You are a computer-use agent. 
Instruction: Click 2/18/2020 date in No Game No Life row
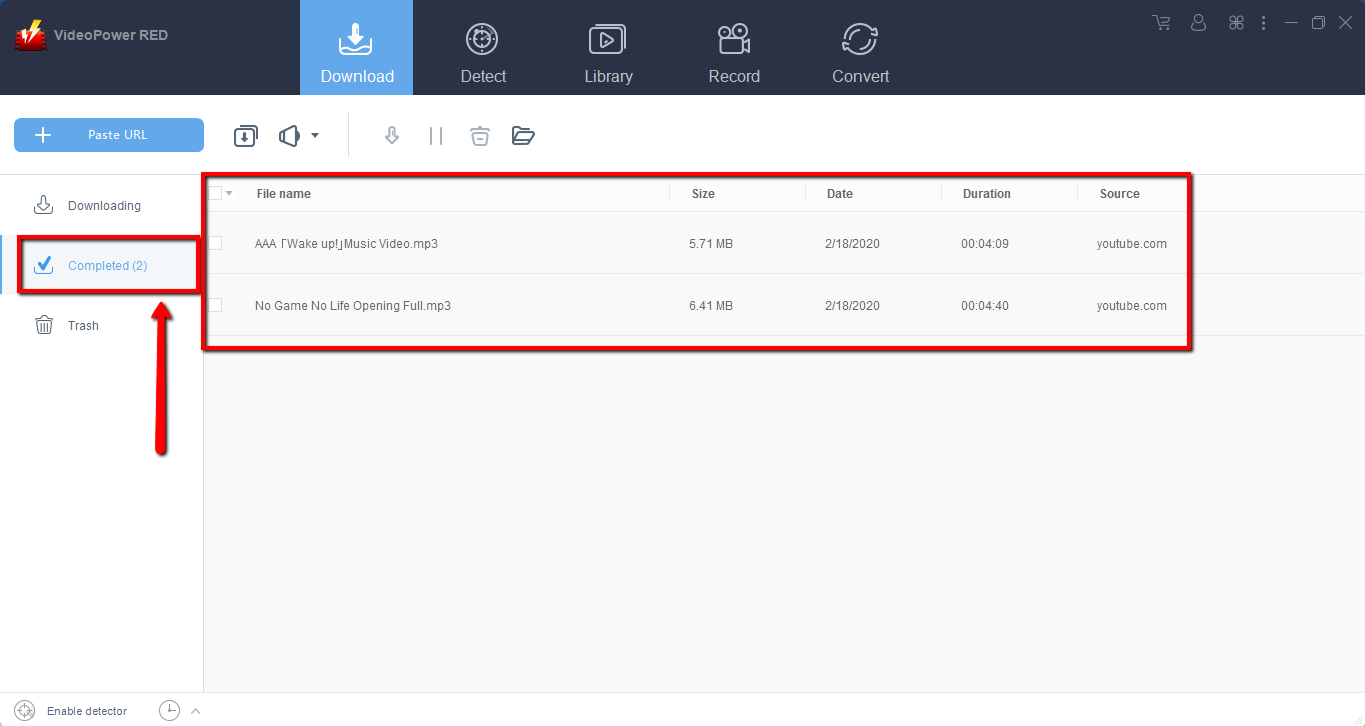852,306
